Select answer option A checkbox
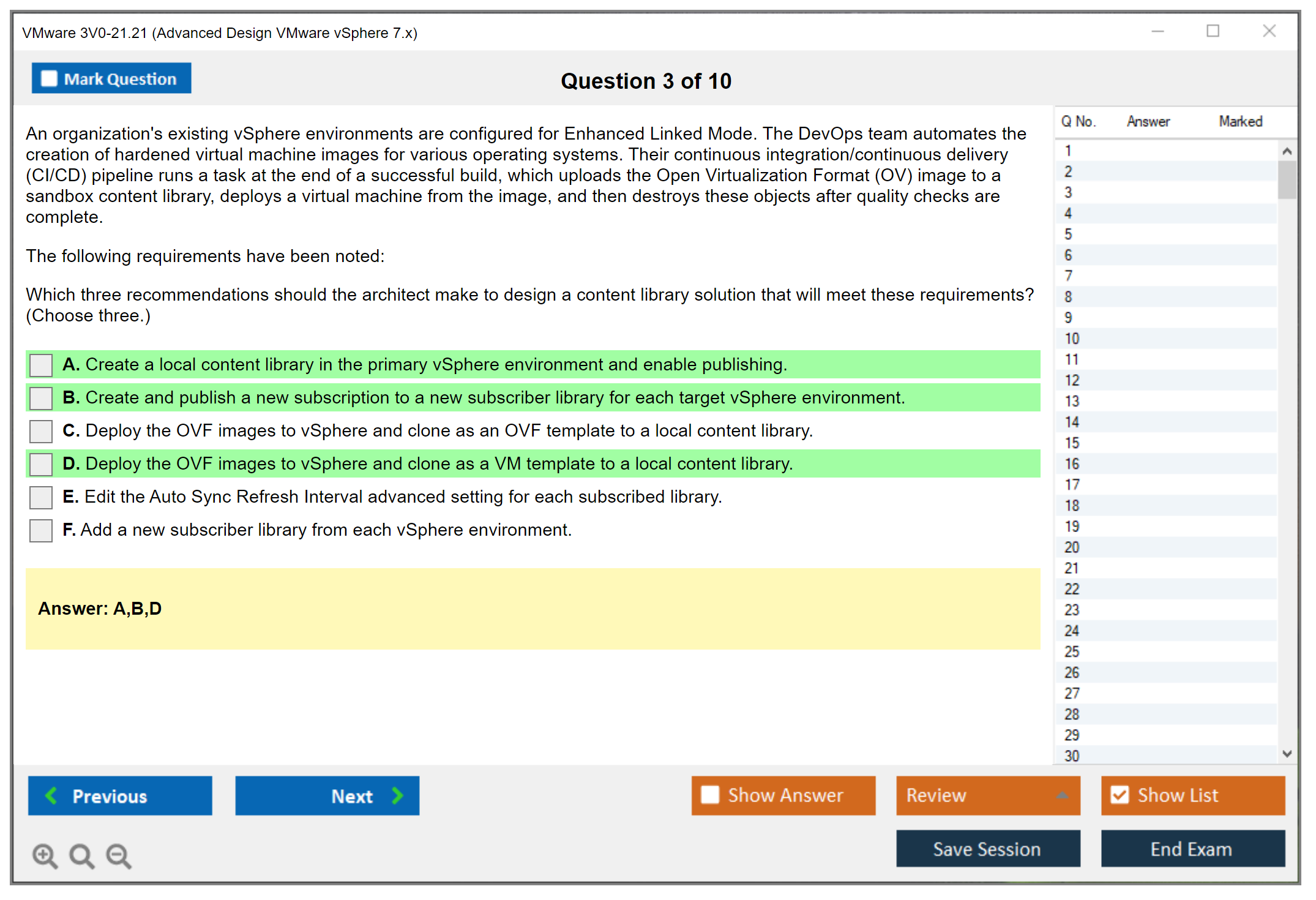 [41, 365]
